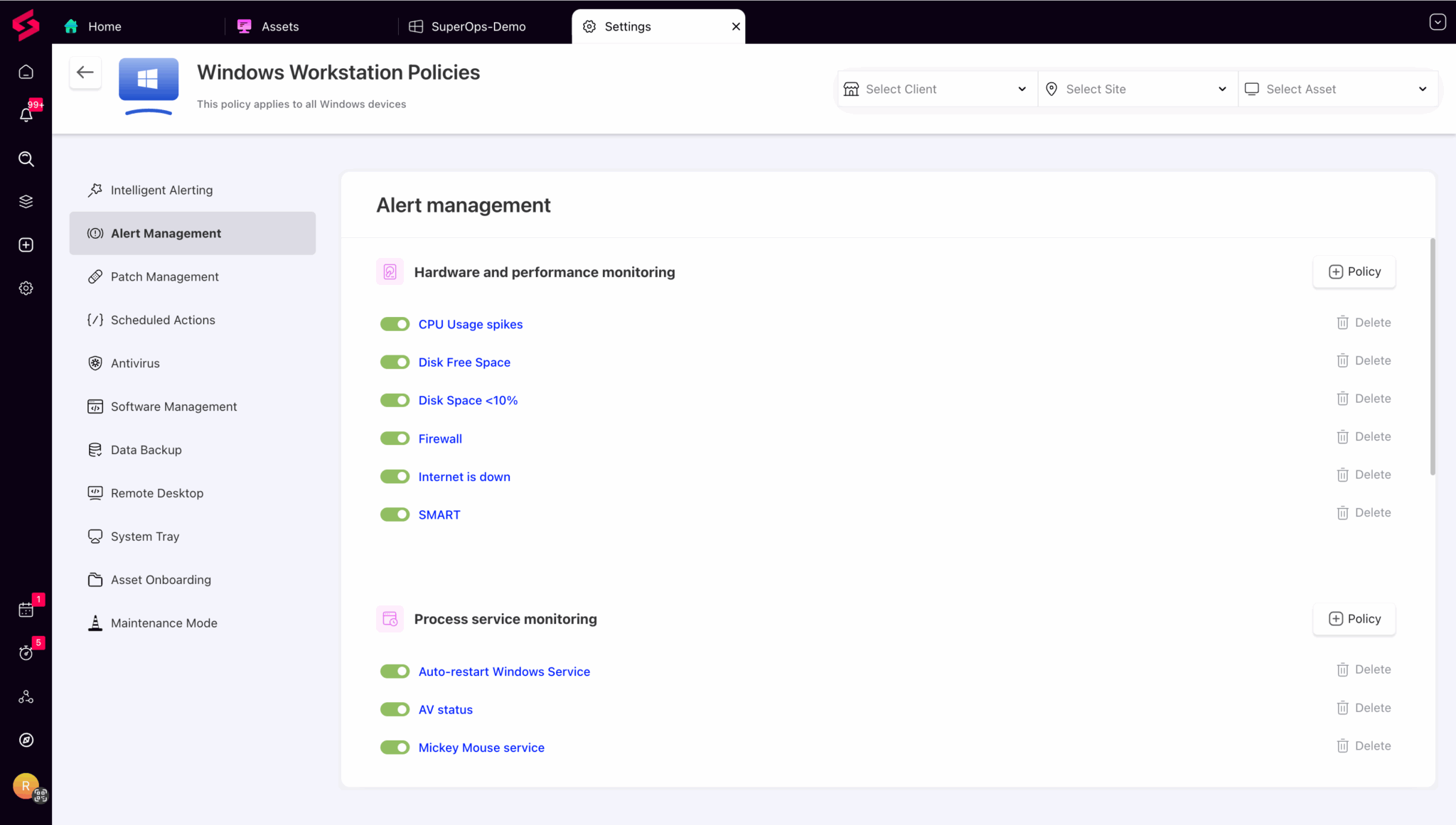Toggle off CPU Usage spikes monitor
Screen dimensions: 1456x825
(x=395, y=324)
